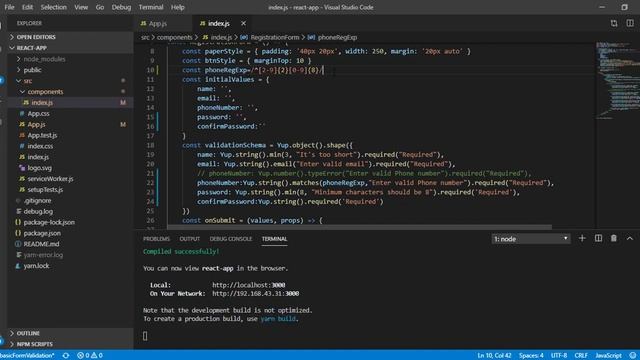Viewport: 640px width, 360px height.
Task: Click phoneRegExp in the breadcrumb
Action: click(337, 38)
